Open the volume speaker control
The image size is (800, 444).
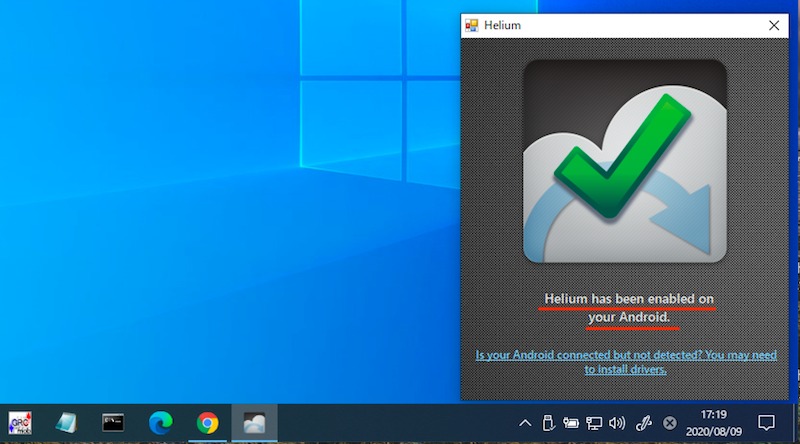tap(617, 422)
